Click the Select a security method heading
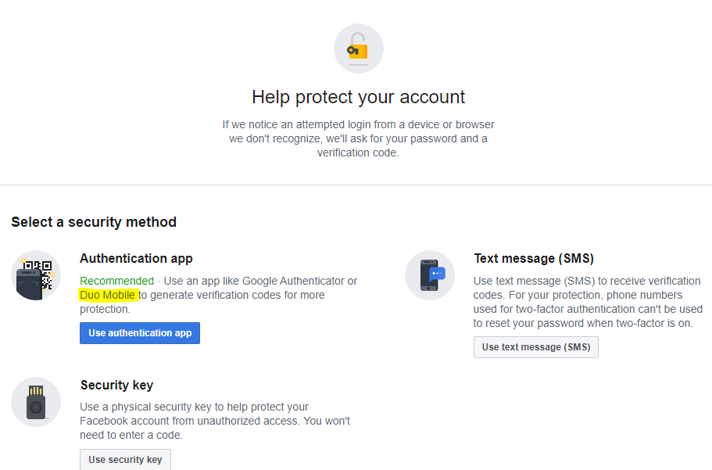This screenshot has width=712, height=470. [x=94, y=222]
